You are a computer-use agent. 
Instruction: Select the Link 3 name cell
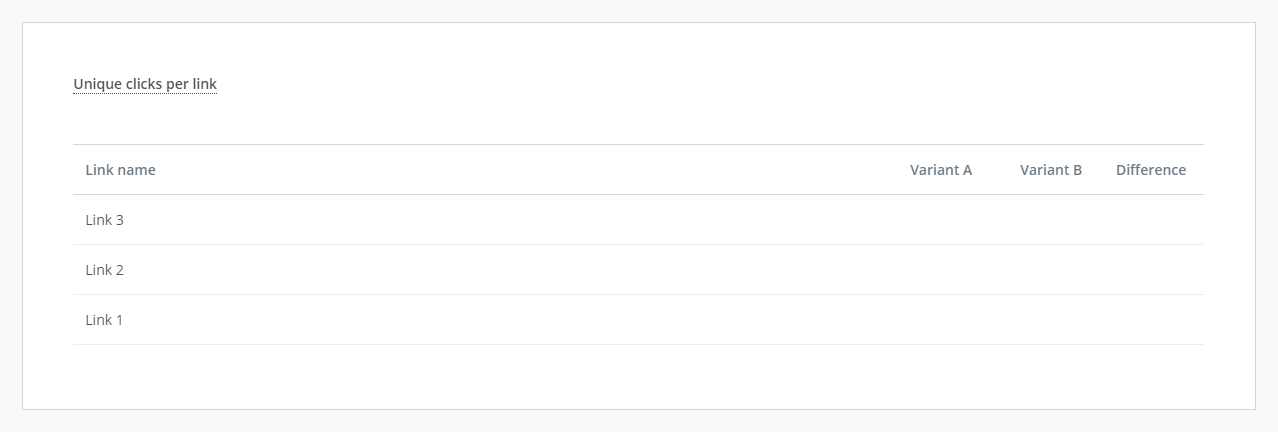[x=104, y=220]
